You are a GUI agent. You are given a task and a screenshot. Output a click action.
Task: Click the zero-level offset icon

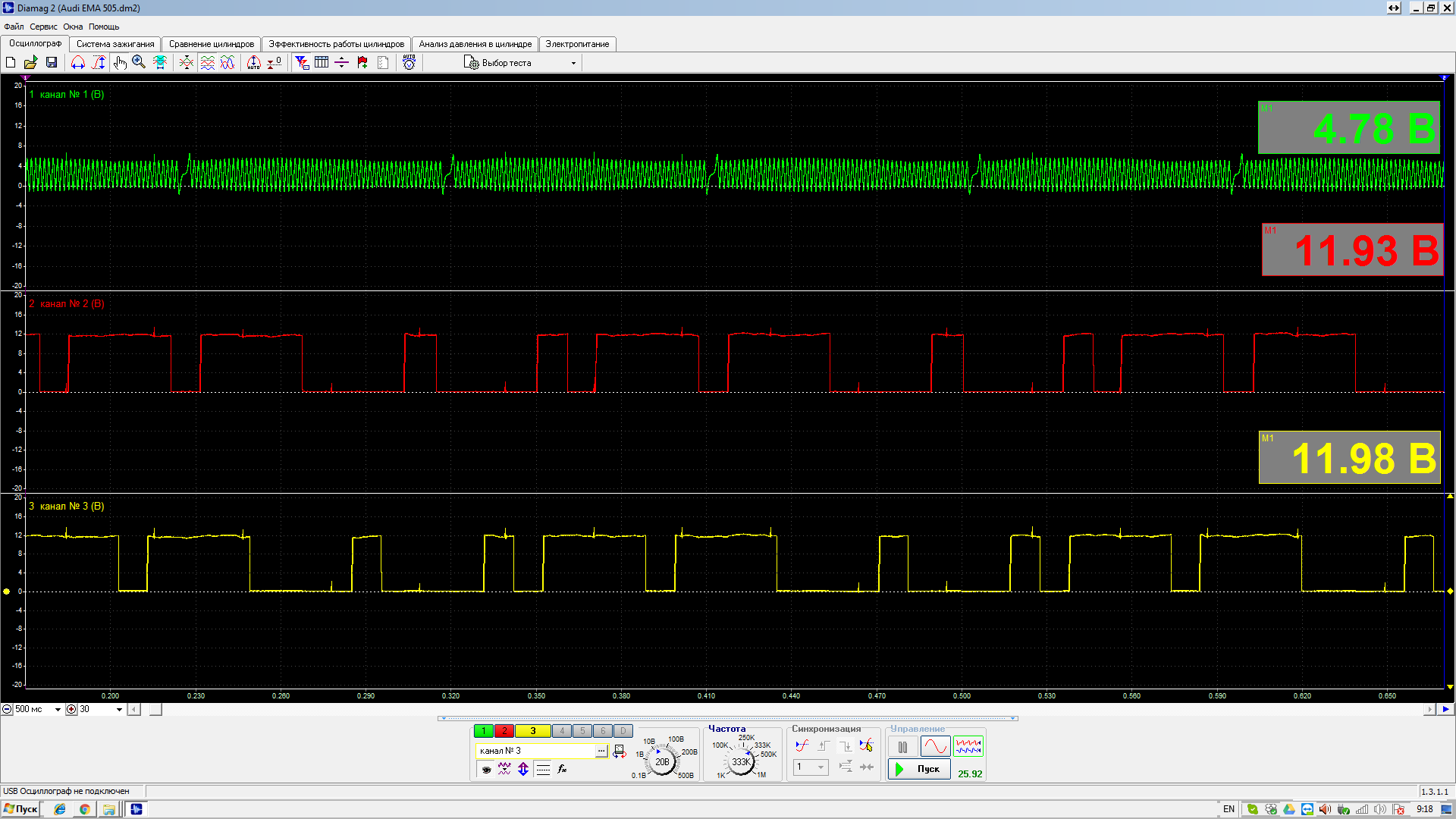click(275, 63)
